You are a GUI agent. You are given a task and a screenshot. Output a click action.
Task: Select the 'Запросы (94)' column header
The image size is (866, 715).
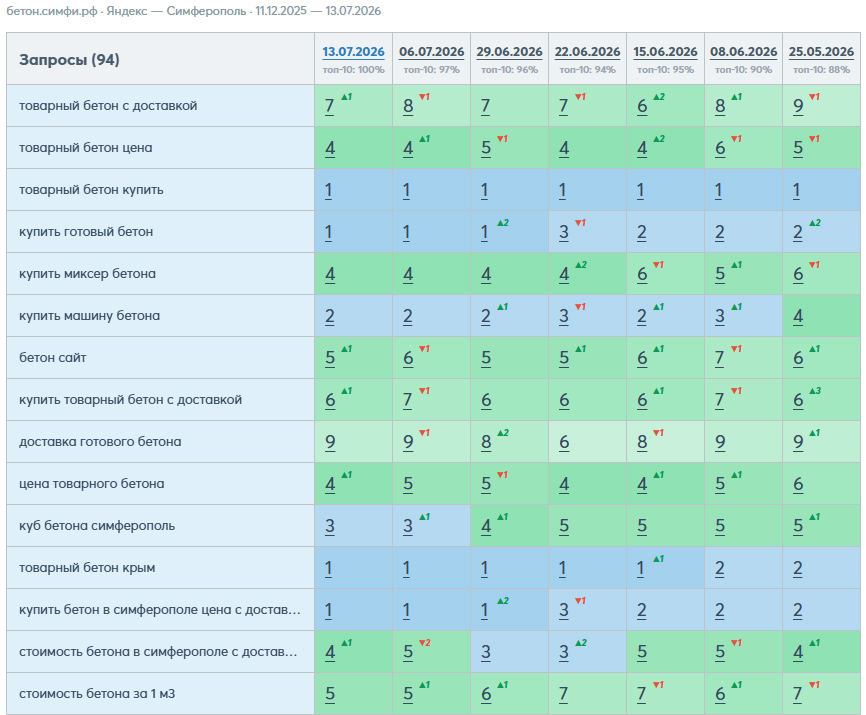69,60
